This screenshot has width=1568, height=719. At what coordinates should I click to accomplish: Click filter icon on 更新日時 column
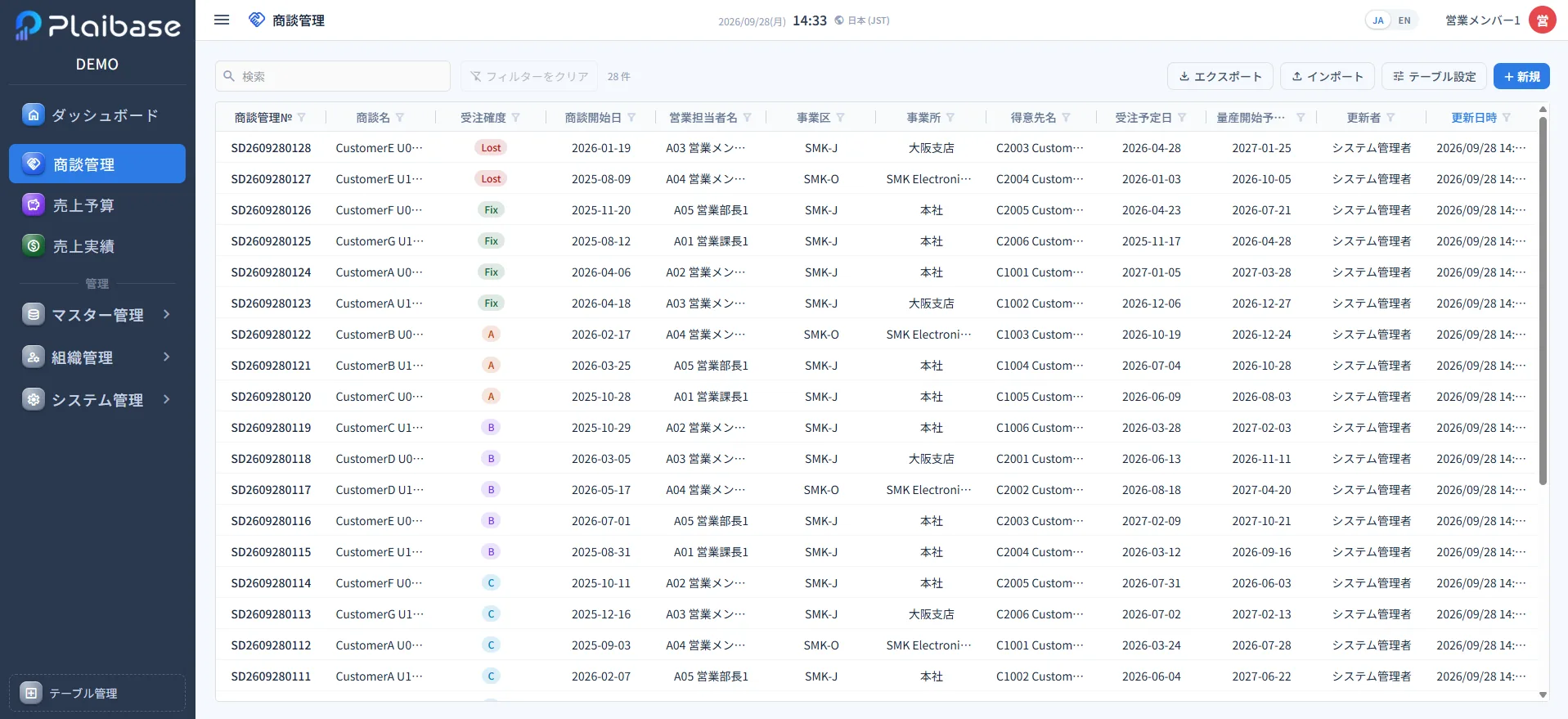1507,118
